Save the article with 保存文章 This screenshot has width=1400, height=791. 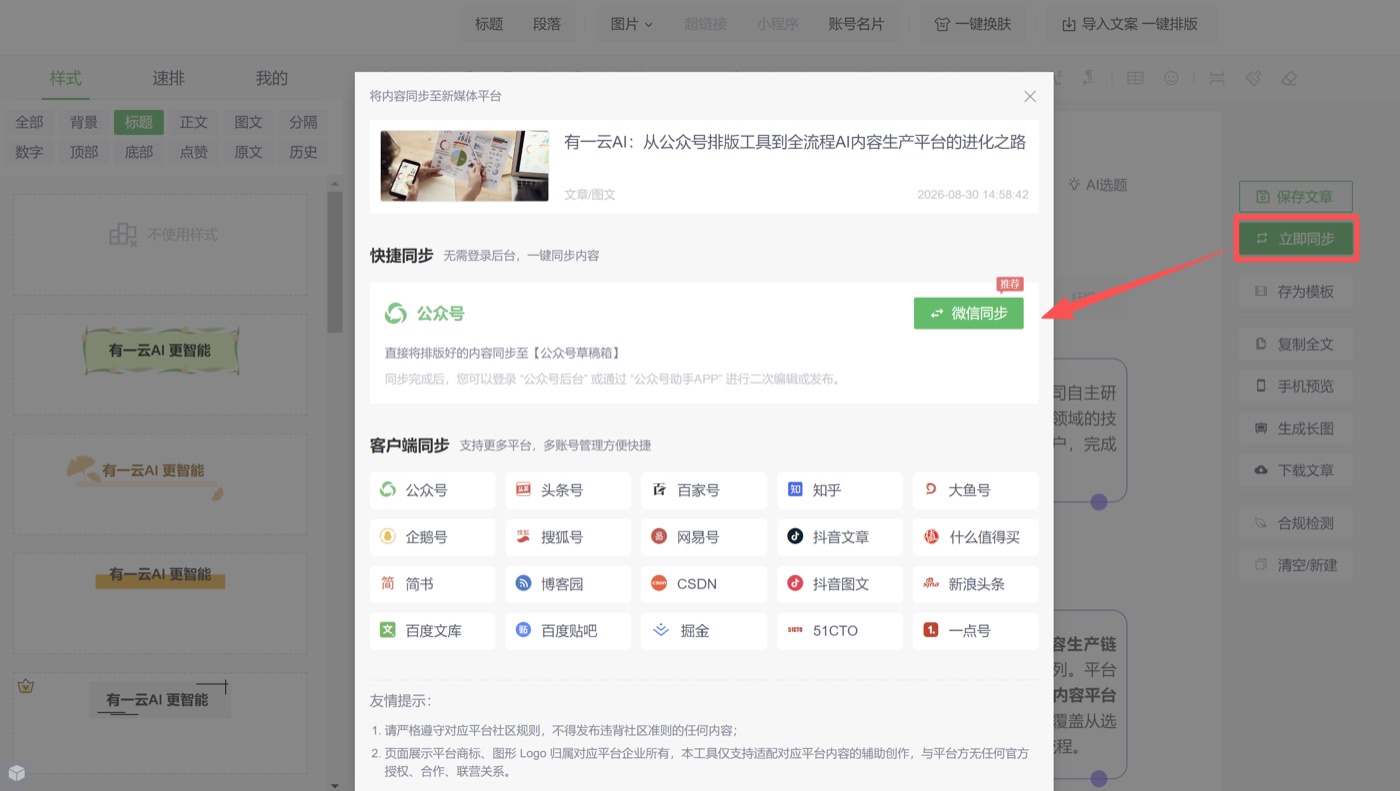point(1295,196)
